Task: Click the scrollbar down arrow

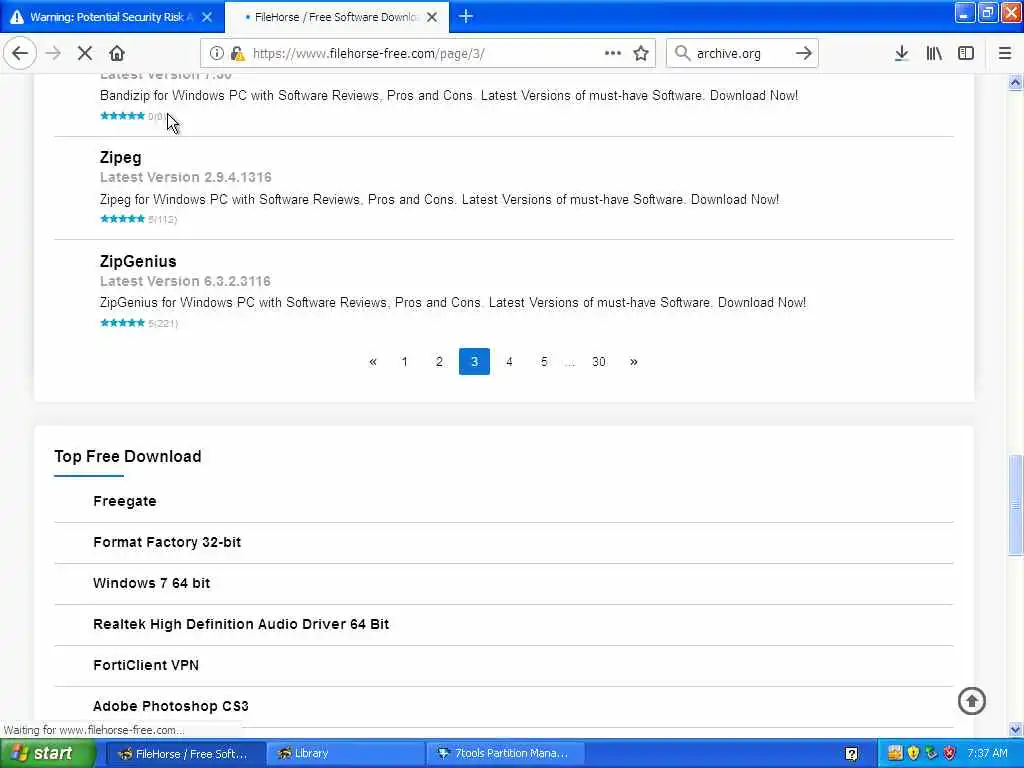Action: [1015, 729]
